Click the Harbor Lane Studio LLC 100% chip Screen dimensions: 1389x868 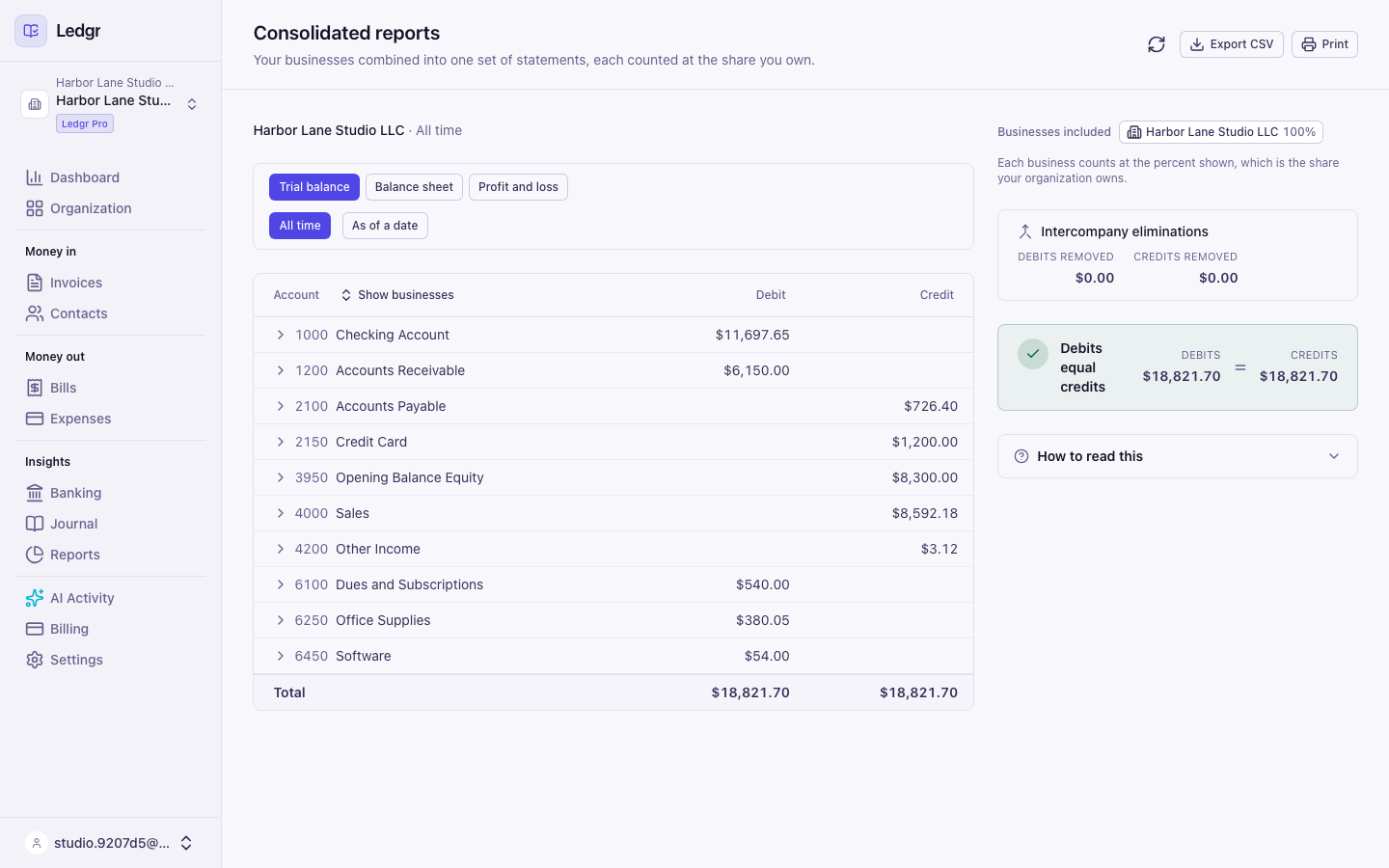(x=1221, y=132)
